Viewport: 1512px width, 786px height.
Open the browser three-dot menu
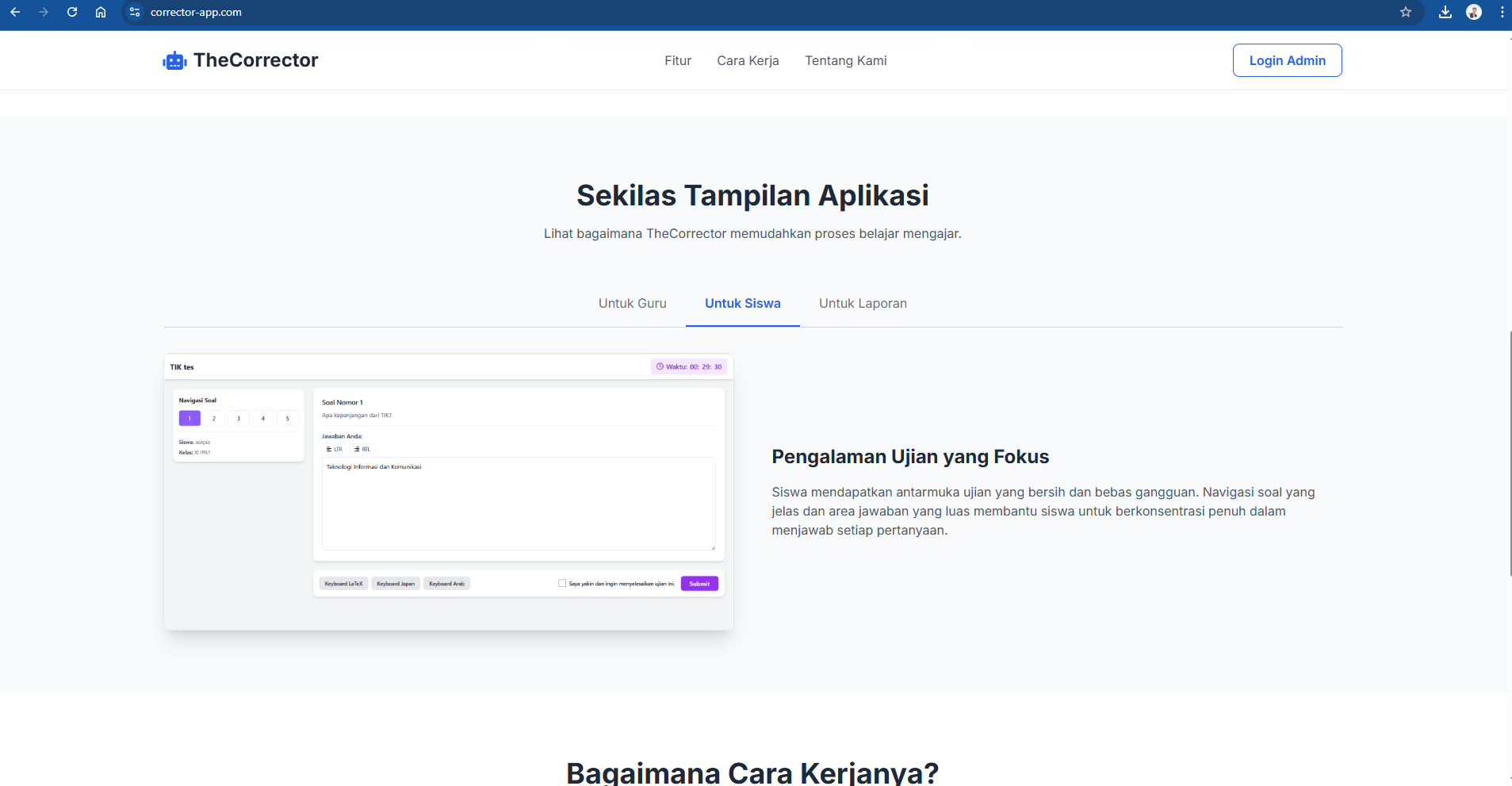coord(1502,12)
